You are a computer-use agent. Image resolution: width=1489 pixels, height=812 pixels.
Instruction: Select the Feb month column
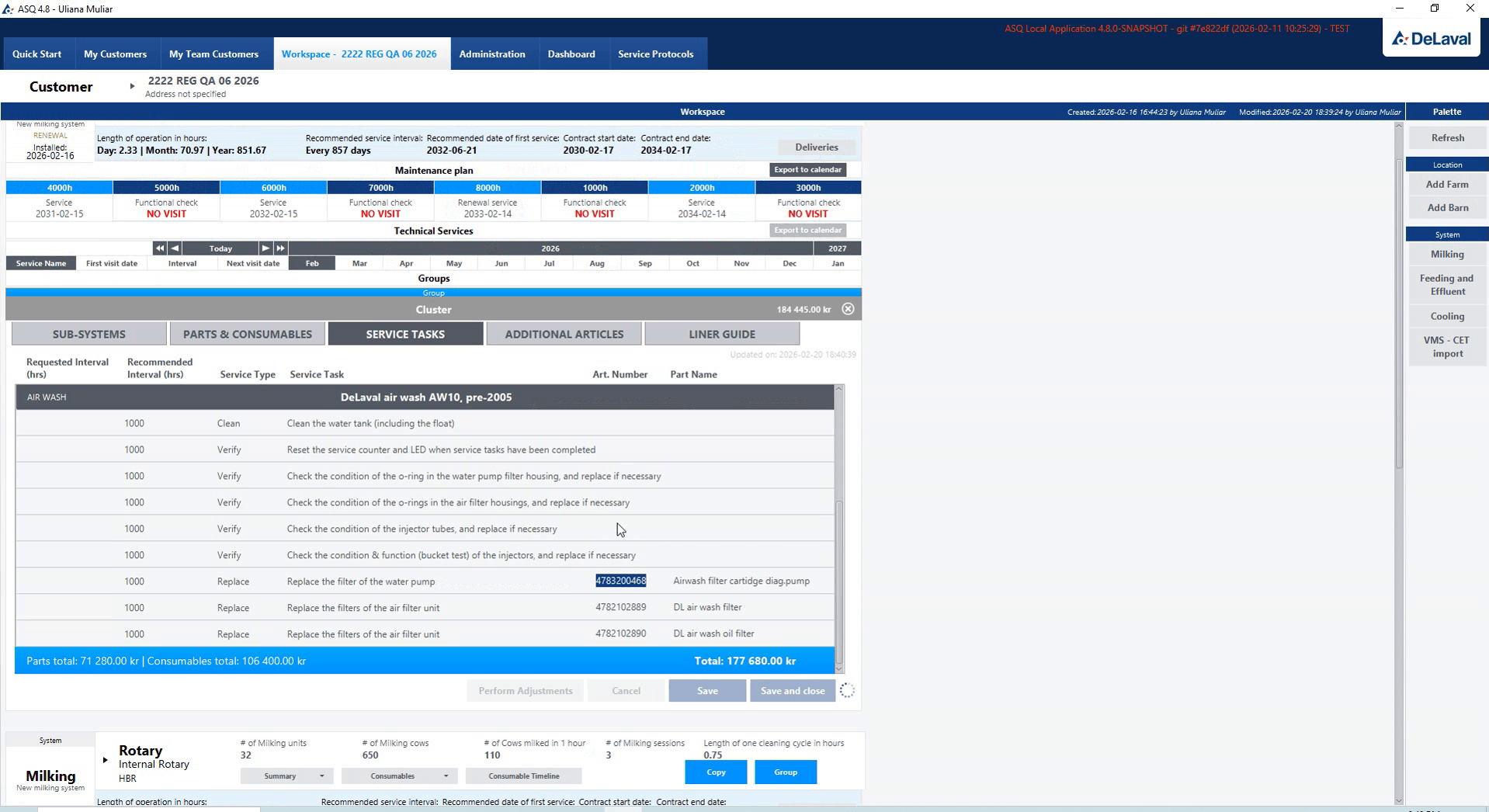click(312, 263)
